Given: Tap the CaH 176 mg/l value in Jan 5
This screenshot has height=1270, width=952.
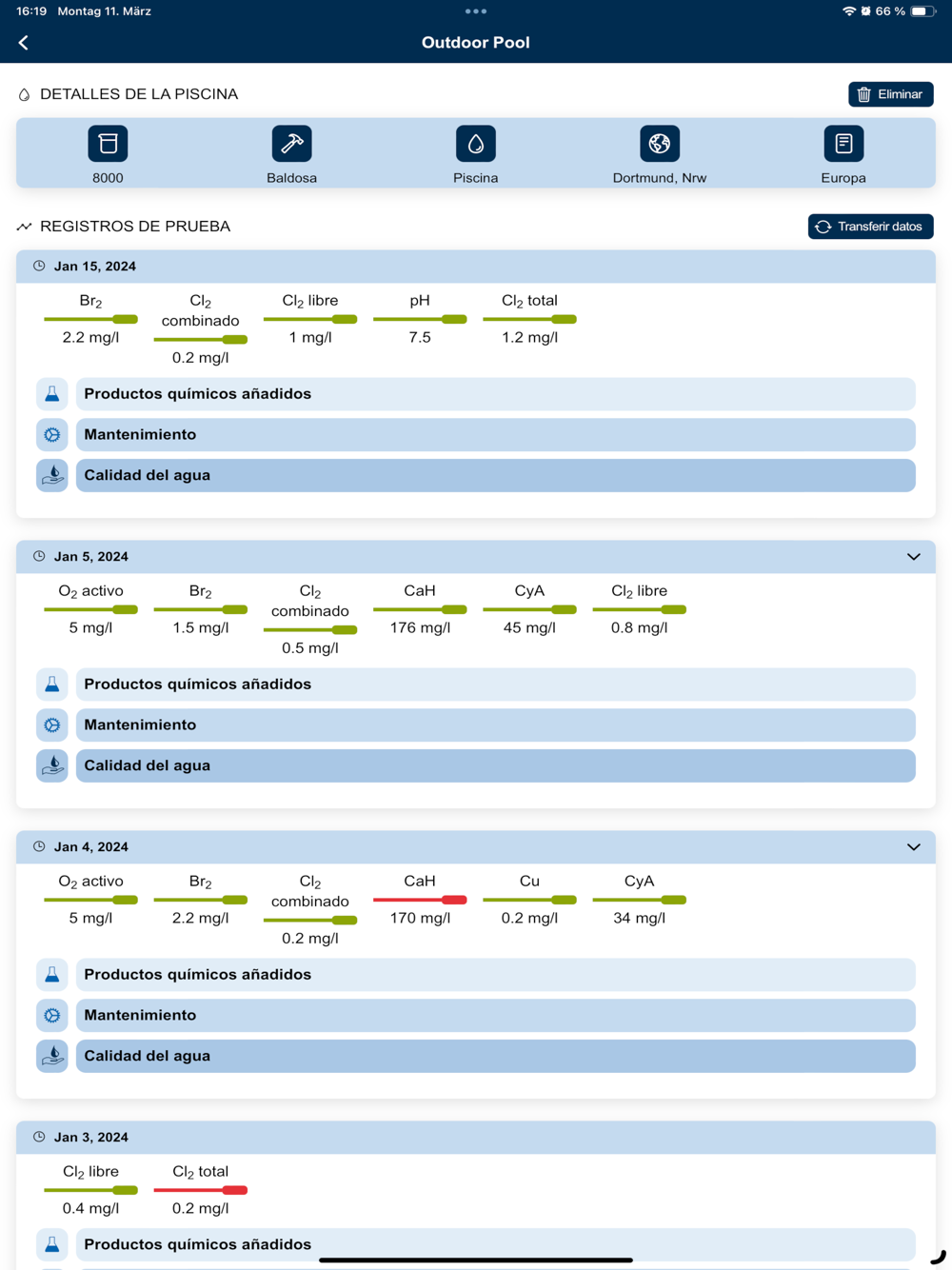Looking at the screenshot, I should click(420, 628).
